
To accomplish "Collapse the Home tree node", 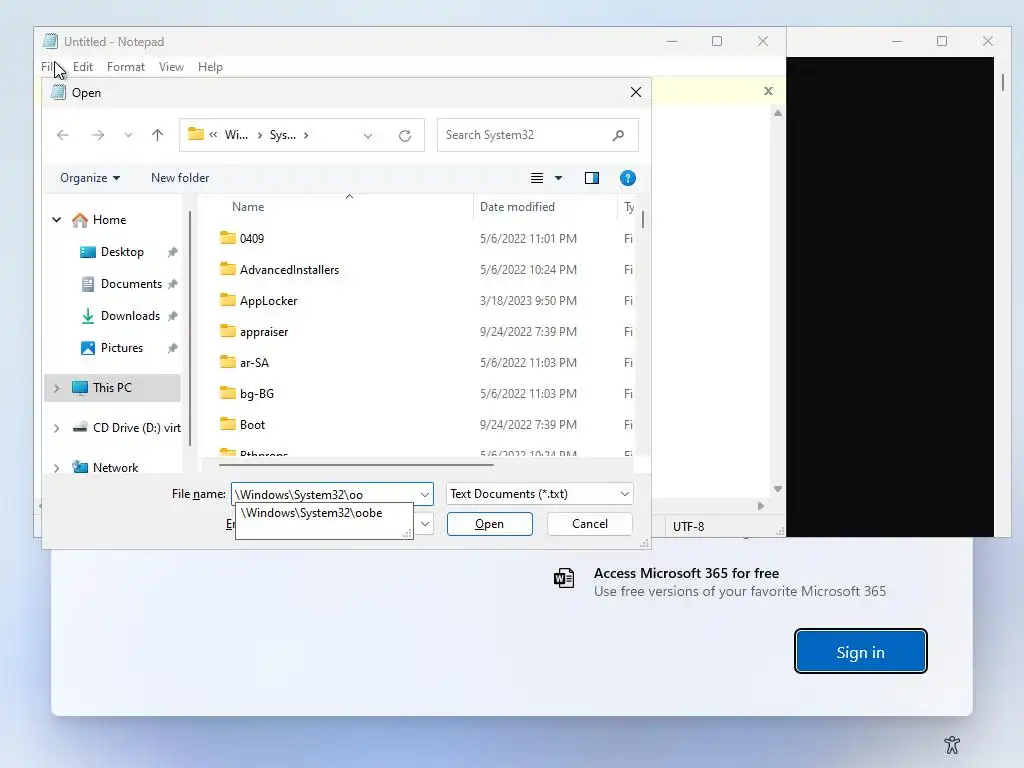I will coord(57,219).
